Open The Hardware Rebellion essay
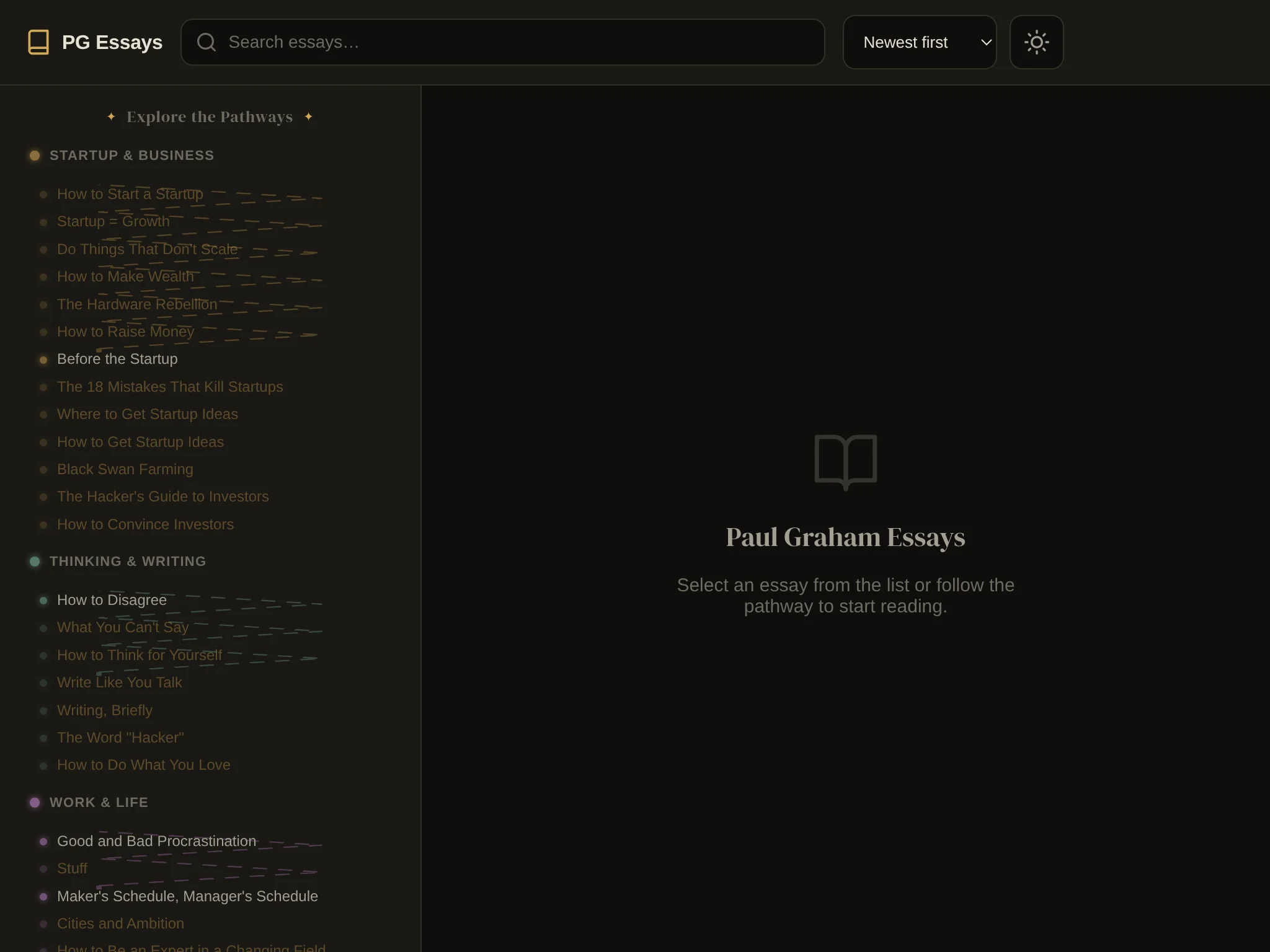This screenshot has width=1270, height=952. click(x=137, y=304)
